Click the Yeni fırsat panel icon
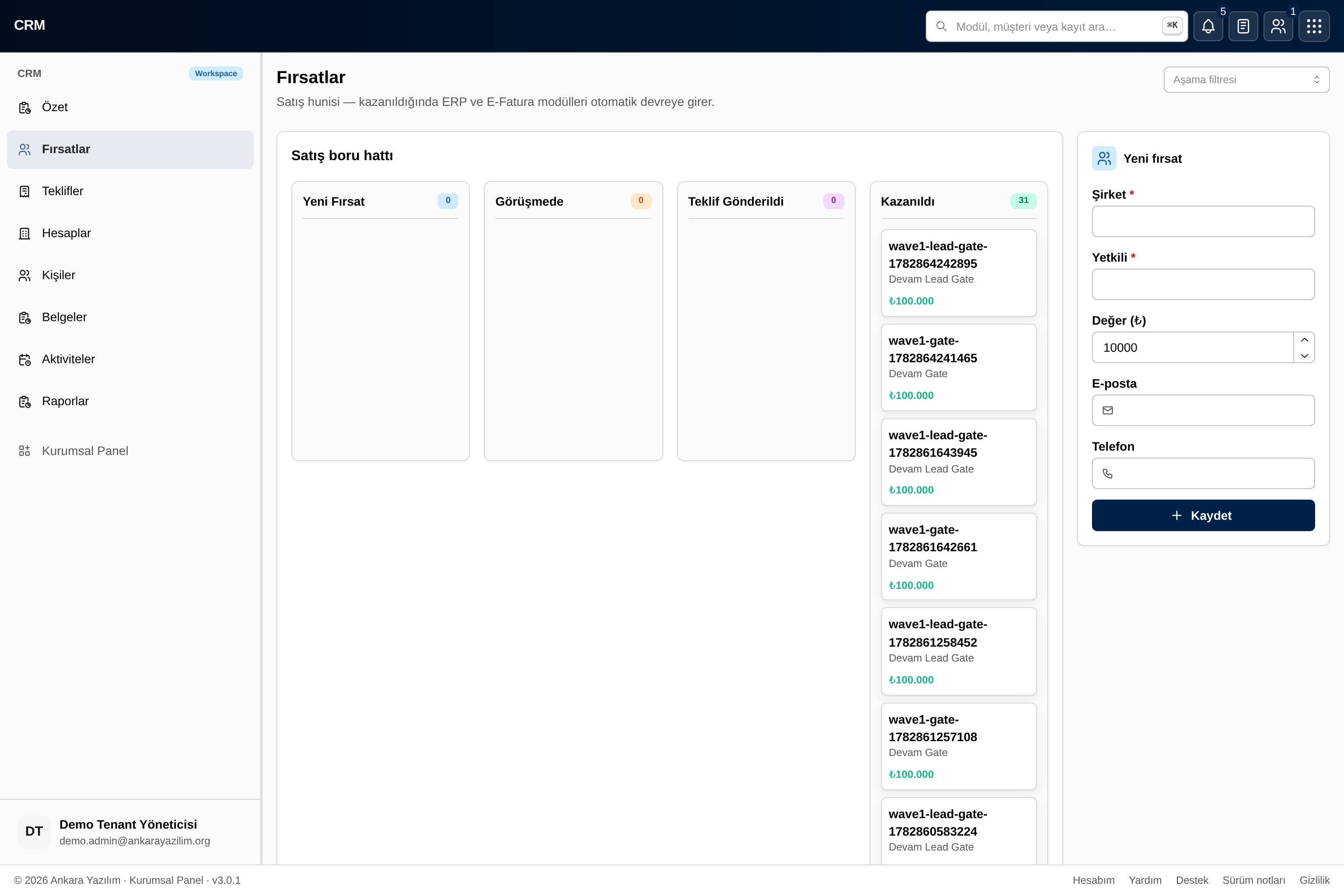 pos(1104,158)
